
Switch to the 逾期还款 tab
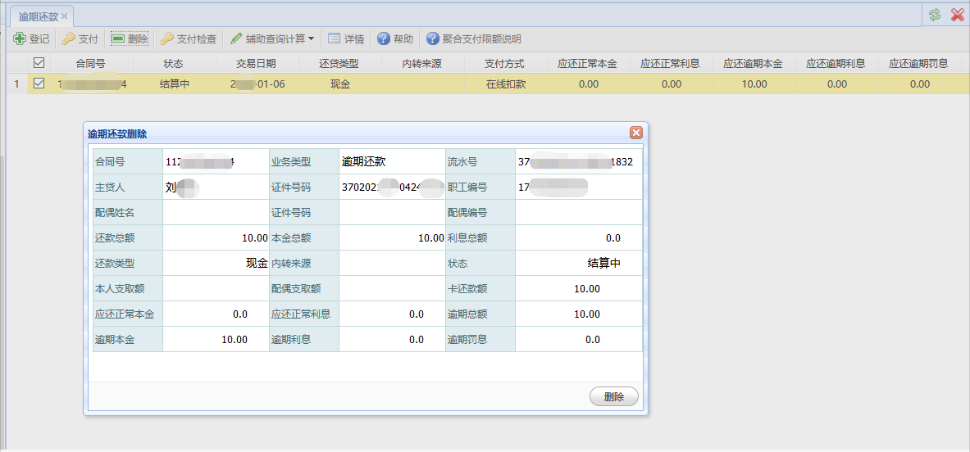37,16
